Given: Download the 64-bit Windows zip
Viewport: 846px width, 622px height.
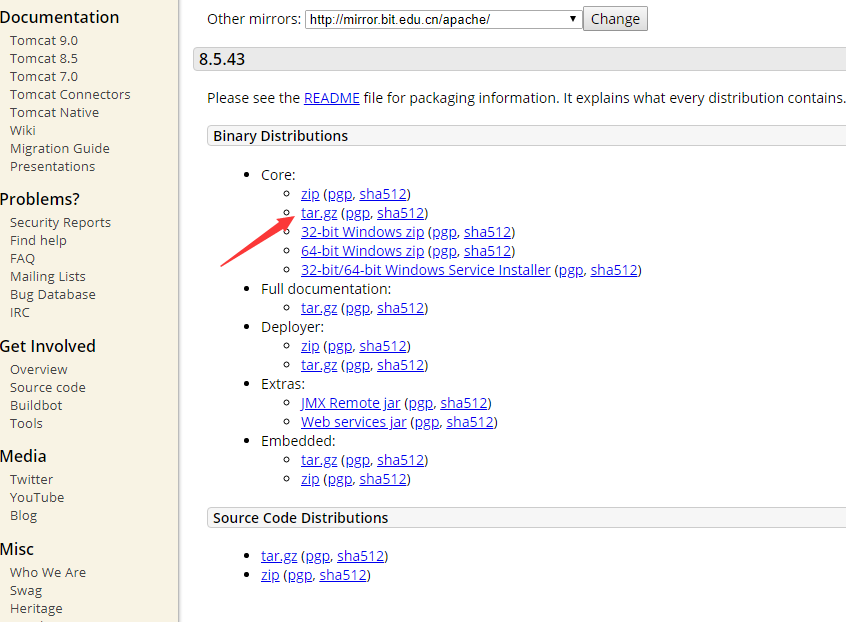Looking at the screenshot, I should point(363,251).
